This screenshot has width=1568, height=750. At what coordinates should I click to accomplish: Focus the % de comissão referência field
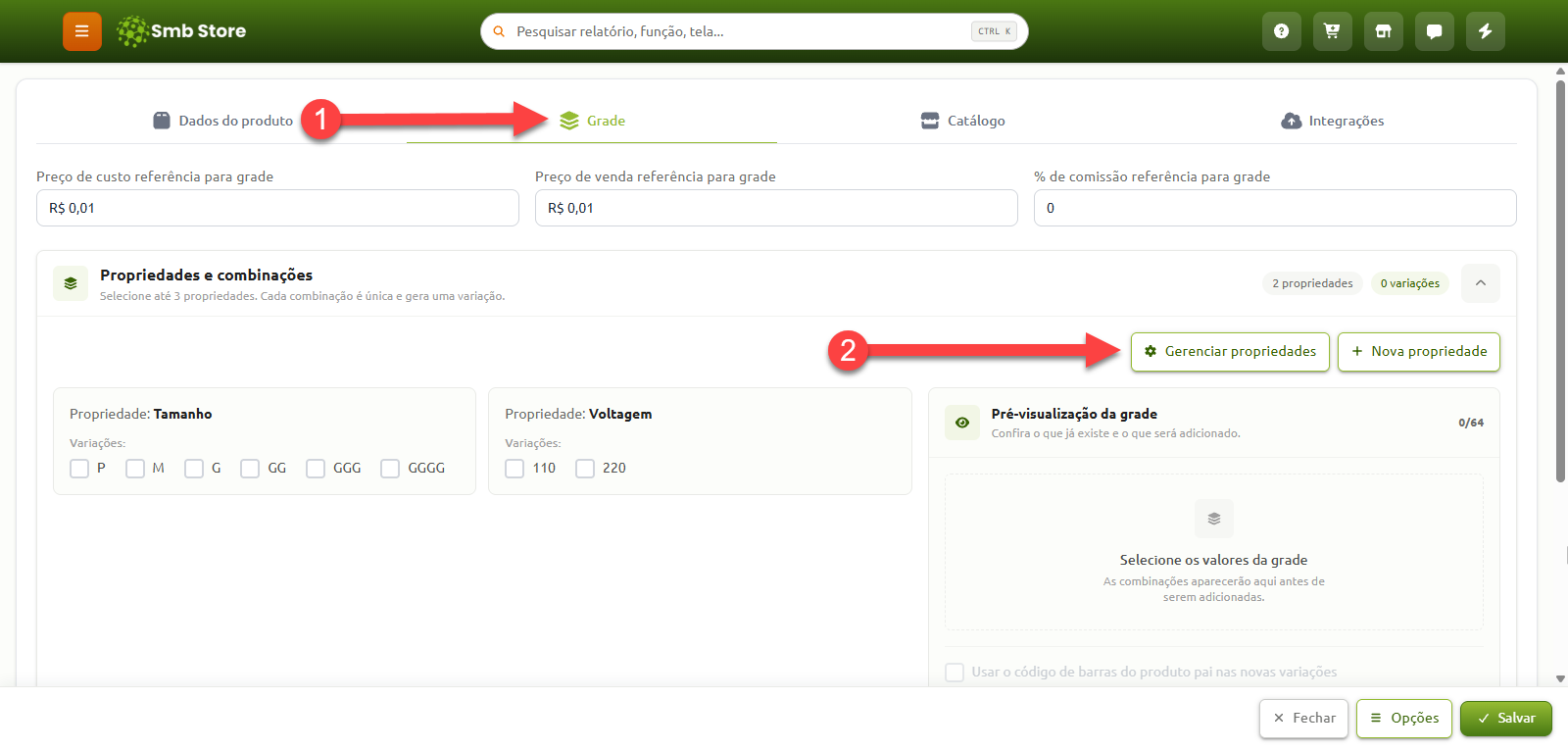1275,208
